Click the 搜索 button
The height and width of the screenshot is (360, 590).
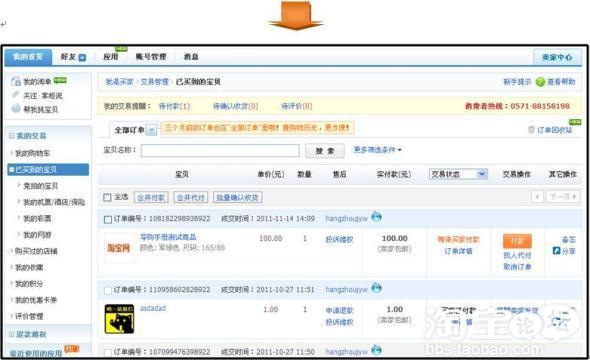325,151
